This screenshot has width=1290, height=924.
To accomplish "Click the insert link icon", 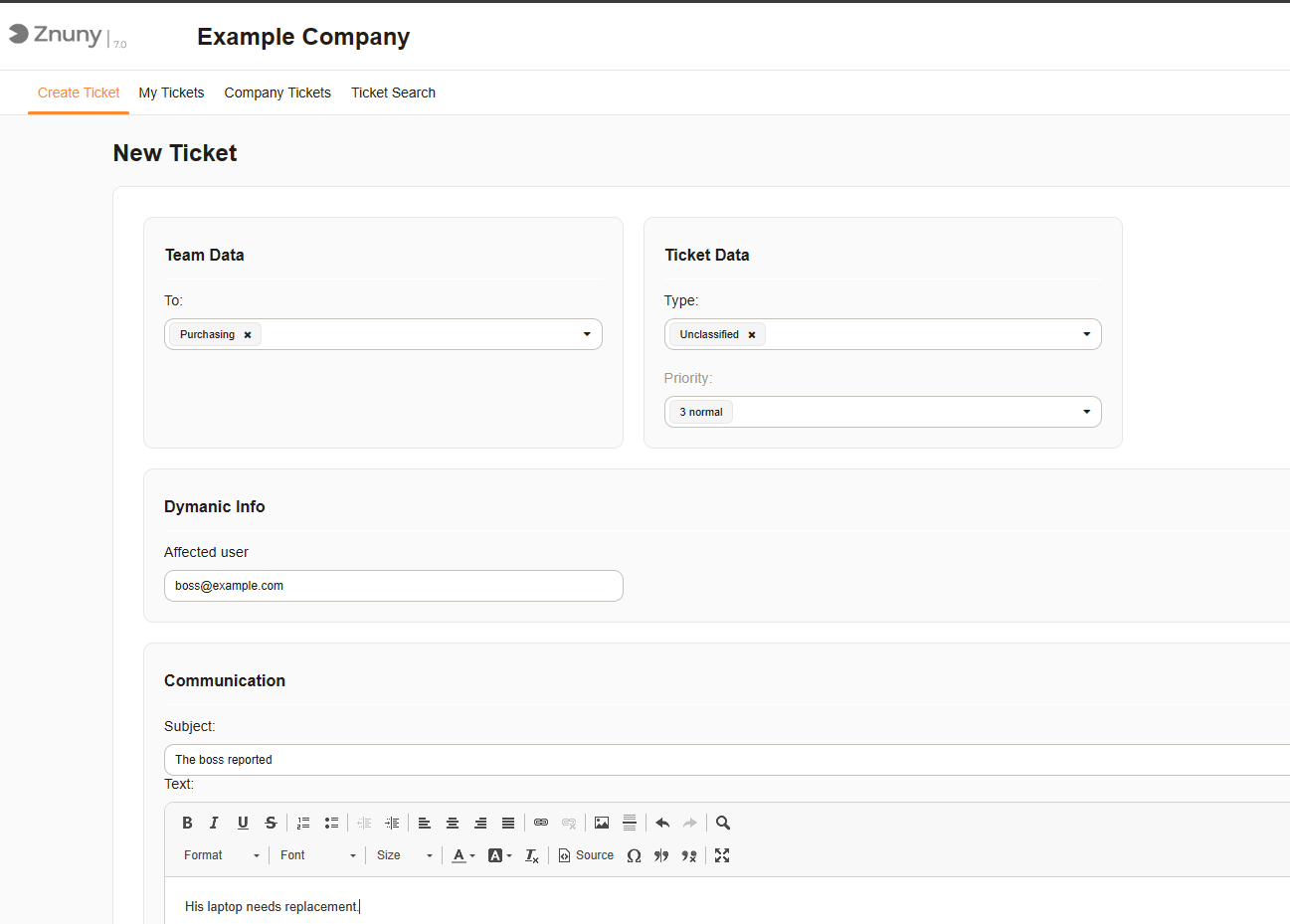I will (x=541, y=823).
